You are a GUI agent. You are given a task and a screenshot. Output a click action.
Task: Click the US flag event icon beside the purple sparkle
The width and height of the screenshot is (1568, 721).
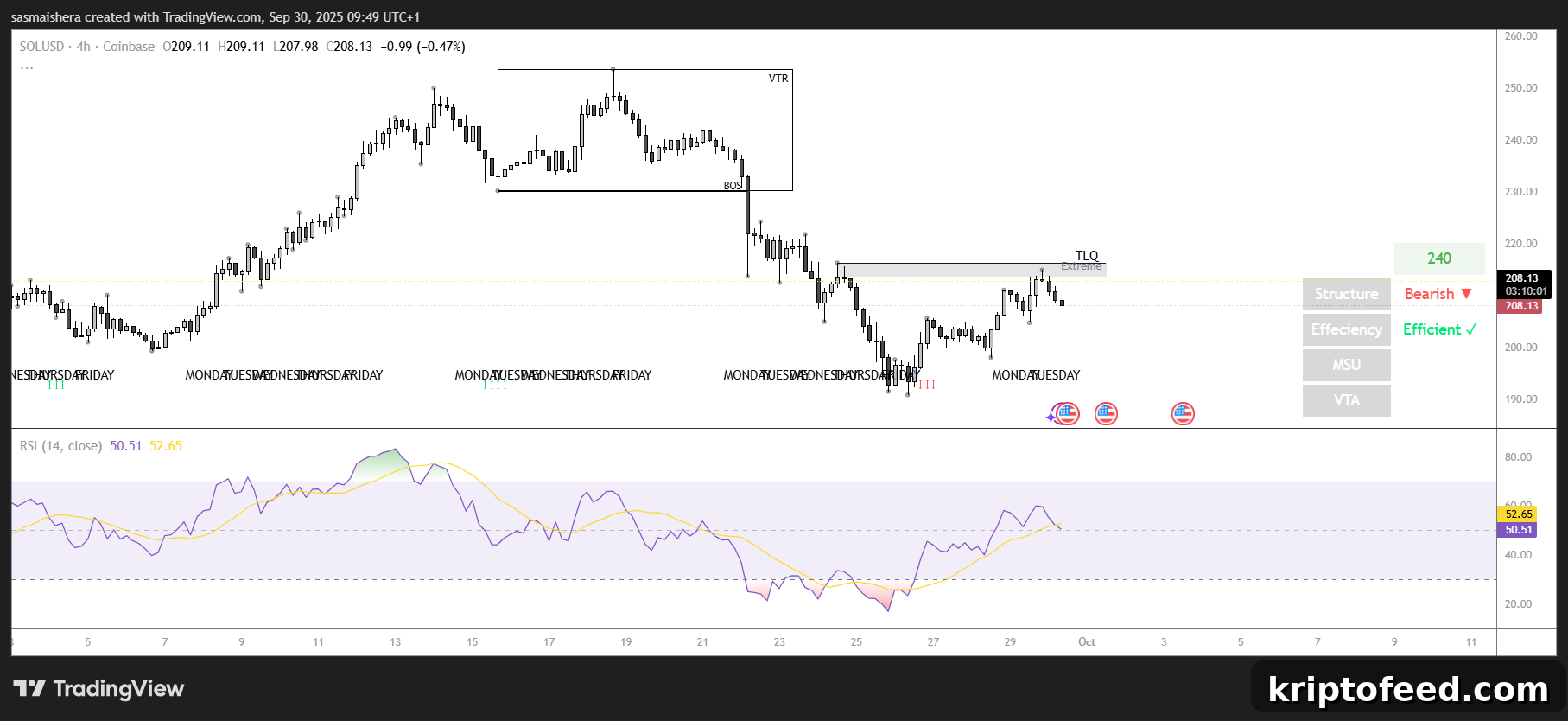pos(1069,414)
